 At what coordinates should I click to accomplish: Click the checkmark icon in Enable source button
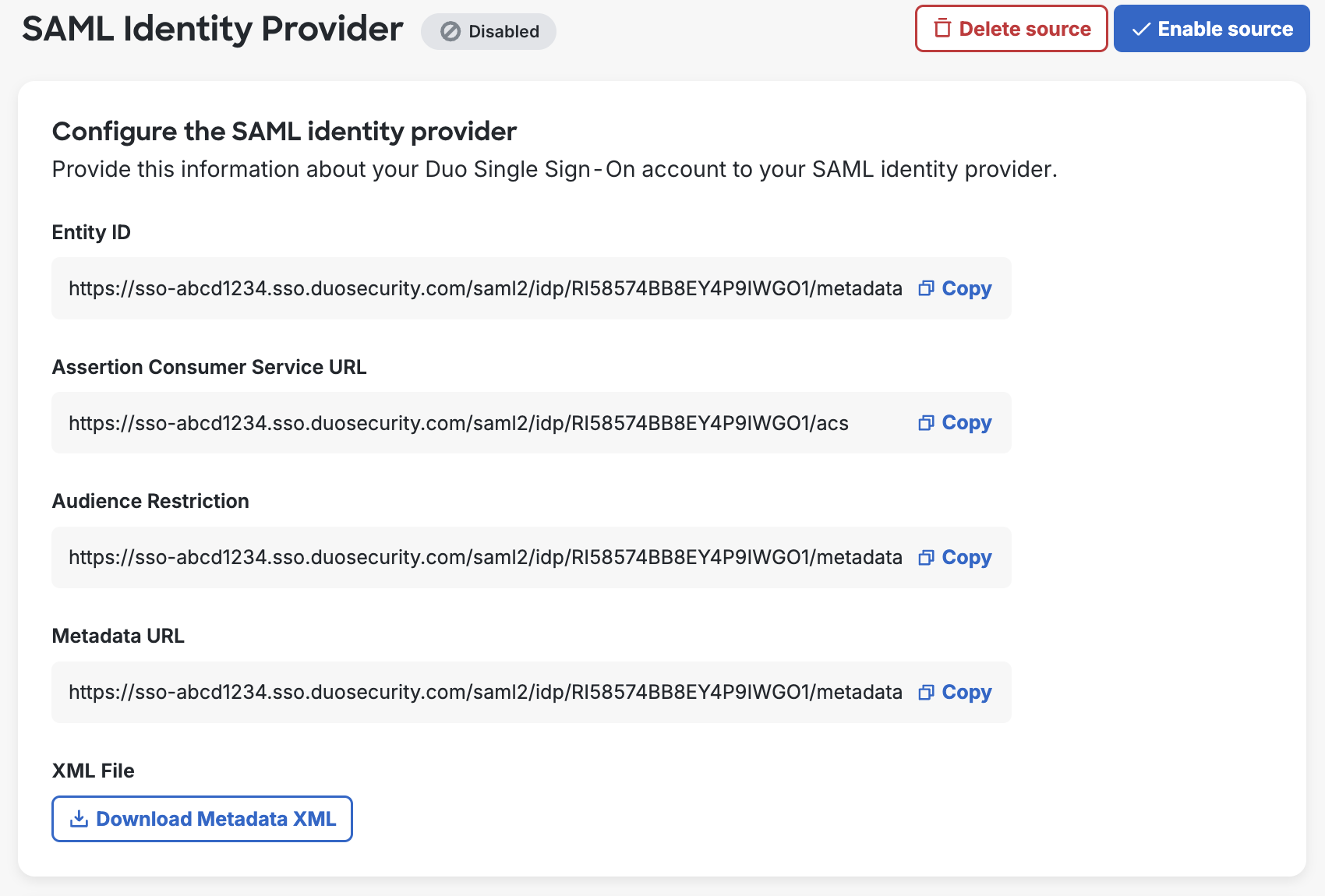(x=1140, y=29)
